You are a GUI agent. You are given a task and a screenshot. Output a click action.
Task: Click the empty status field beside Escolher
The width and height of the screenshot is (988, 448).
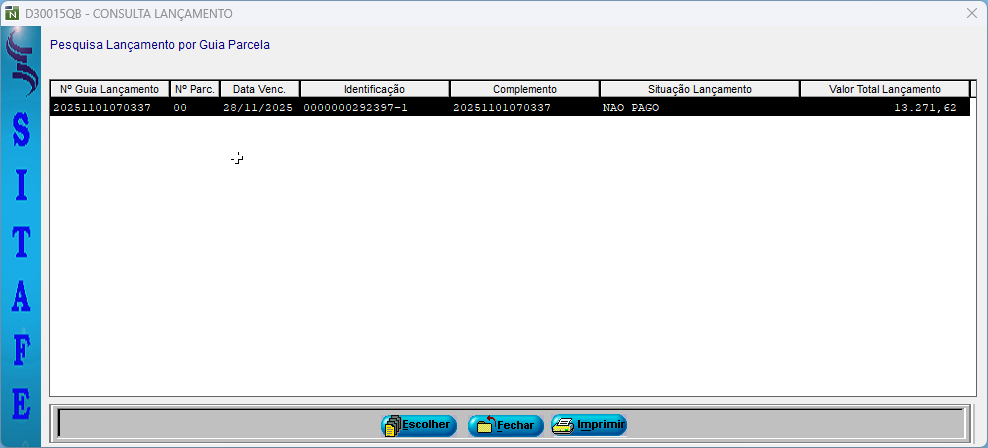215,424
